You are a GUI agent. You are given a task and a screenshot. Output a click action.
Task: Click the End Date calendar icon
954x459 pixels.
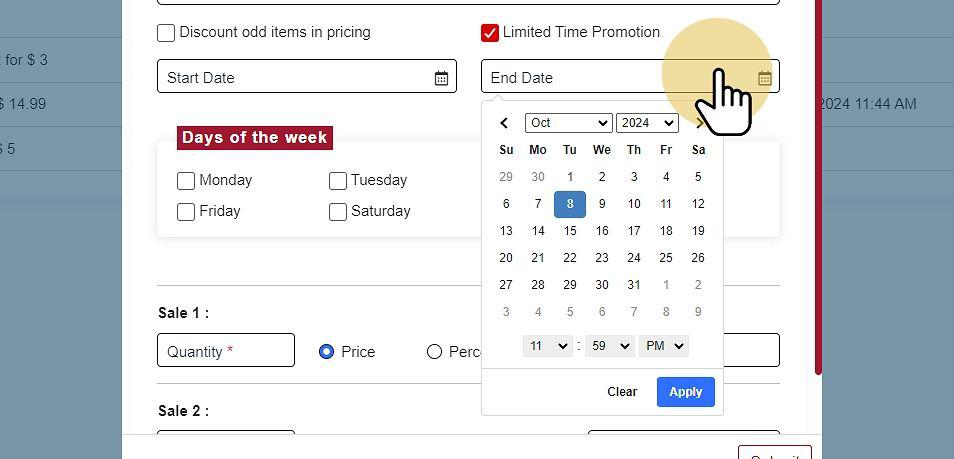tap(764, 78)
